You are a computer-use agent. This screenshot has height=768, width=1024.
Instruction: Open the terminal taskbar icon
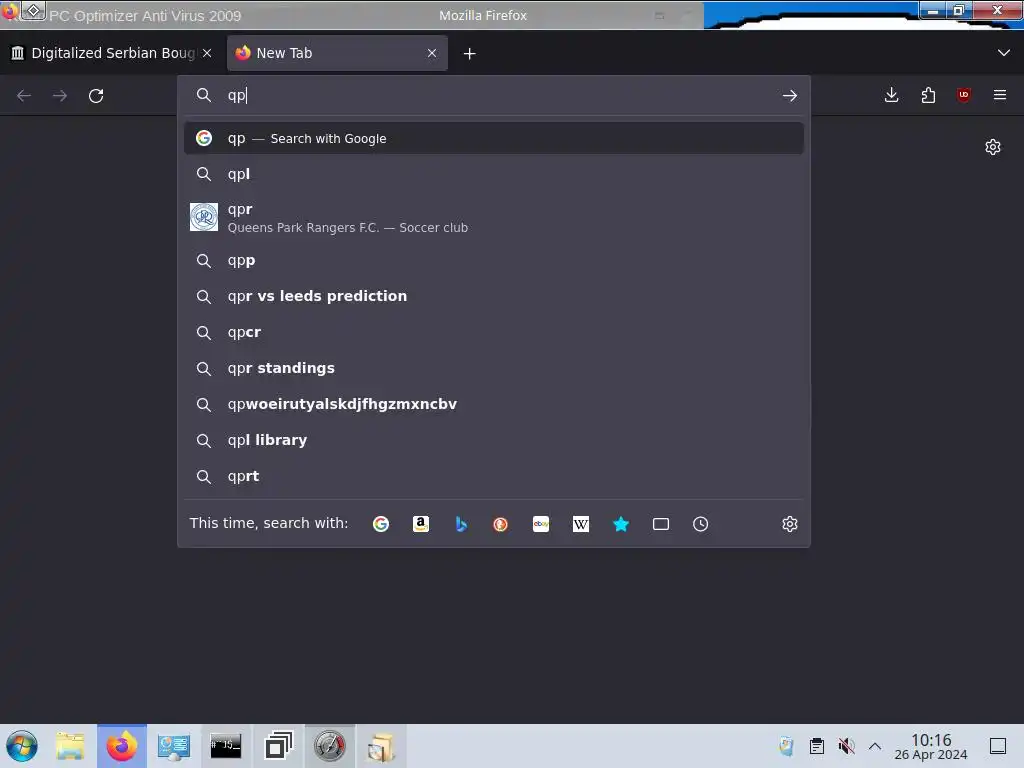(225, 746)
